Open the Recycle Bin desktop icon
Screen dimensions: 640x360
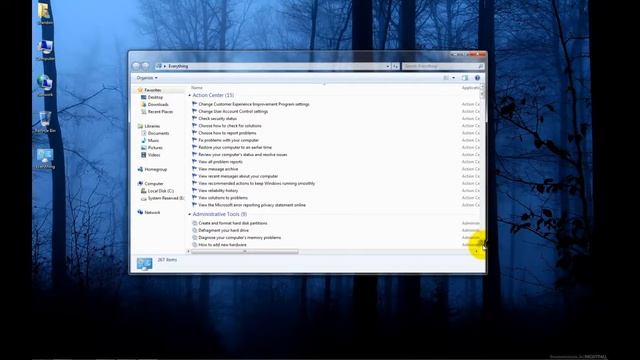pyautogui.click(x=45, y=122)
